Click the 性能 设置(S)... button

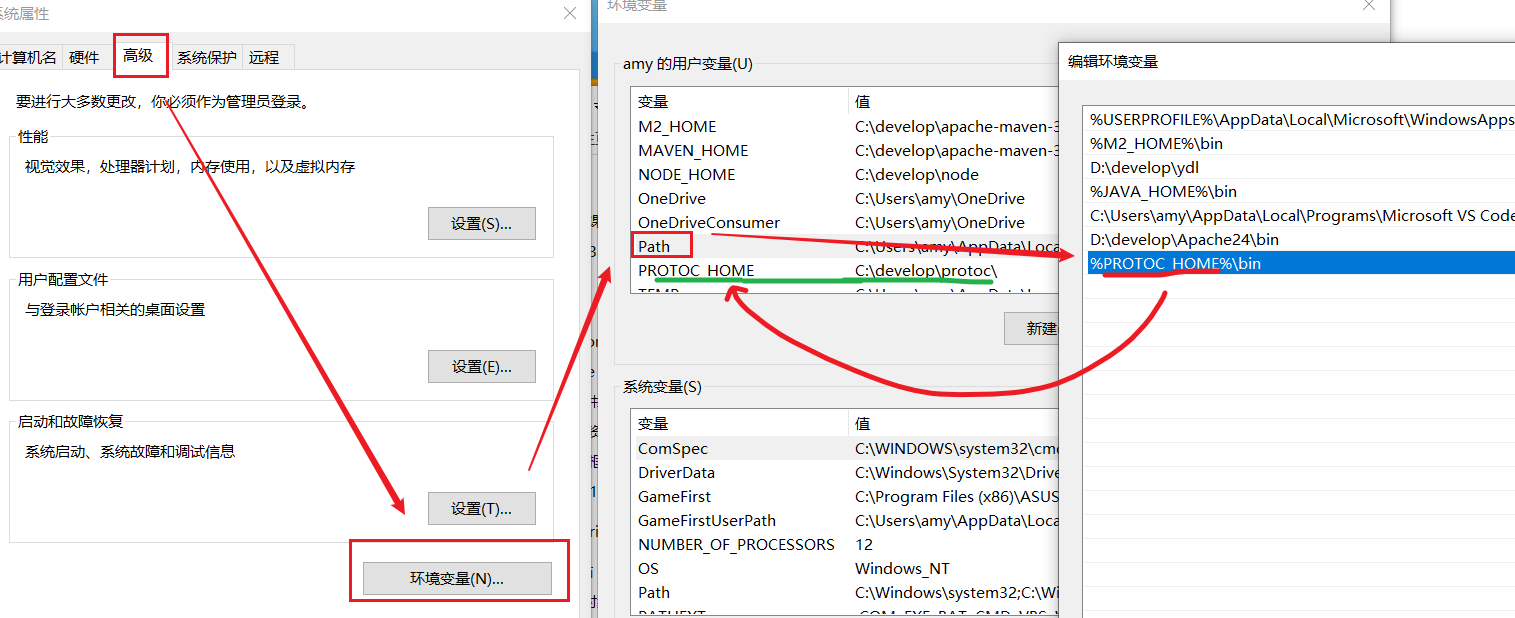point(482,224)
